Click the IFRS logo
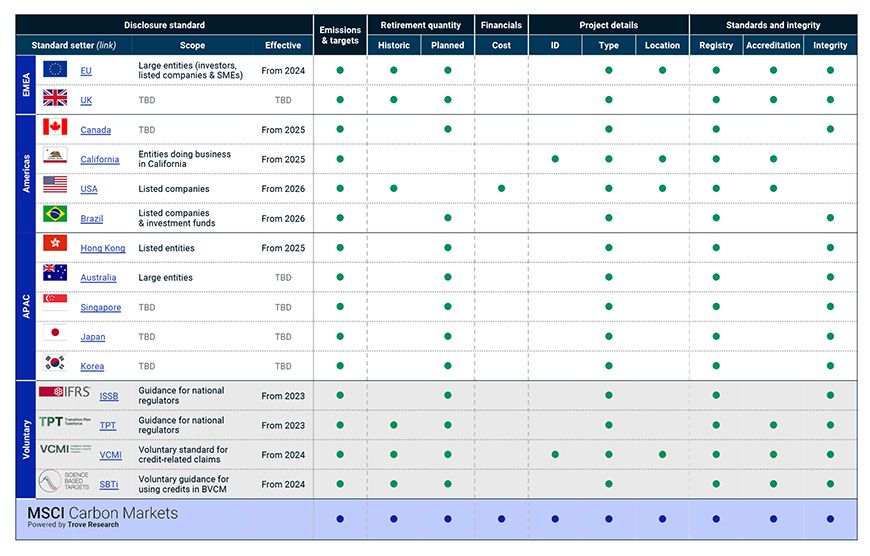Screen dimensions: 870x556 (x=64, y=393)
